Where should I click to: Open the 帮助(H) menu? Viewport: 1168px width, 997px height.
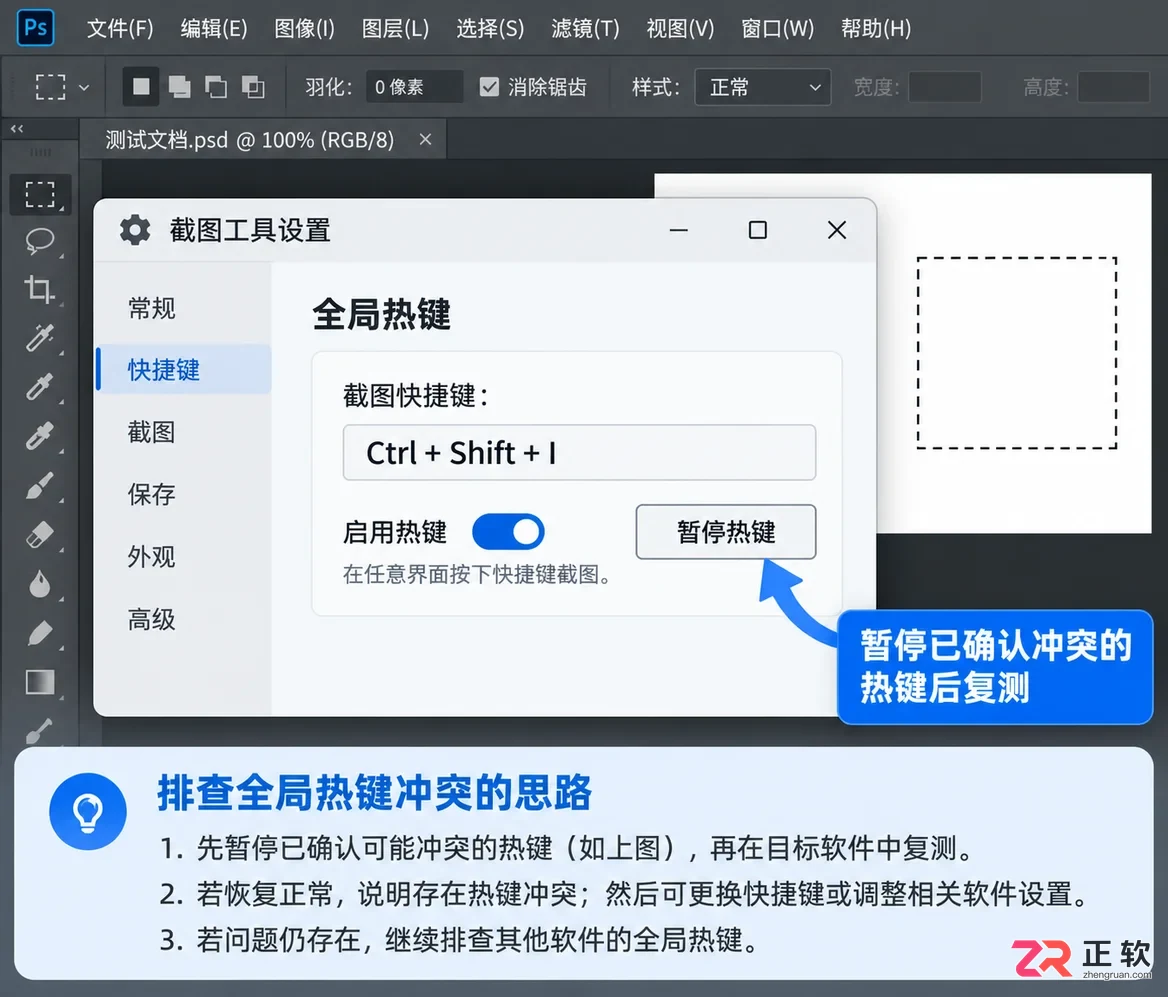[875, 28]
